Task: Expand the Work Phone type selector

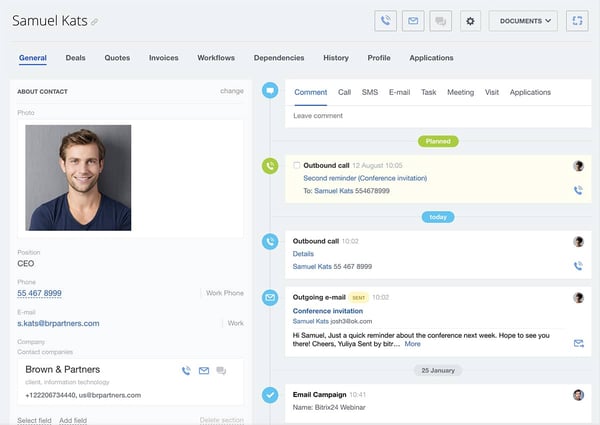Action: click(x=224, y=293)
